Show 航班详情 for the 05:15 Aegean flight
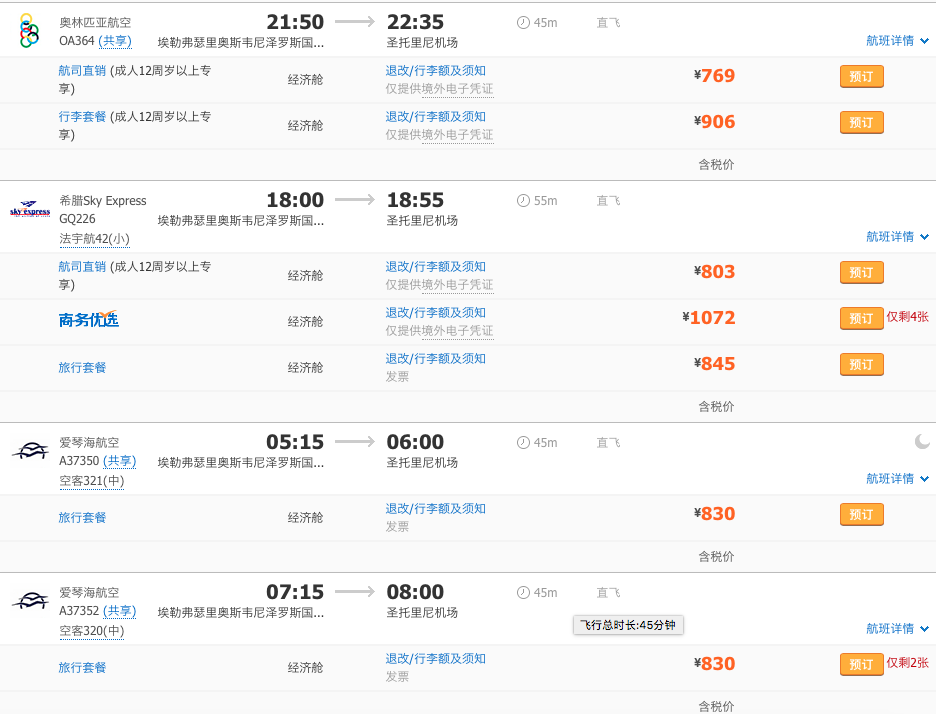936x714 pixels. (x=897, y=479)
